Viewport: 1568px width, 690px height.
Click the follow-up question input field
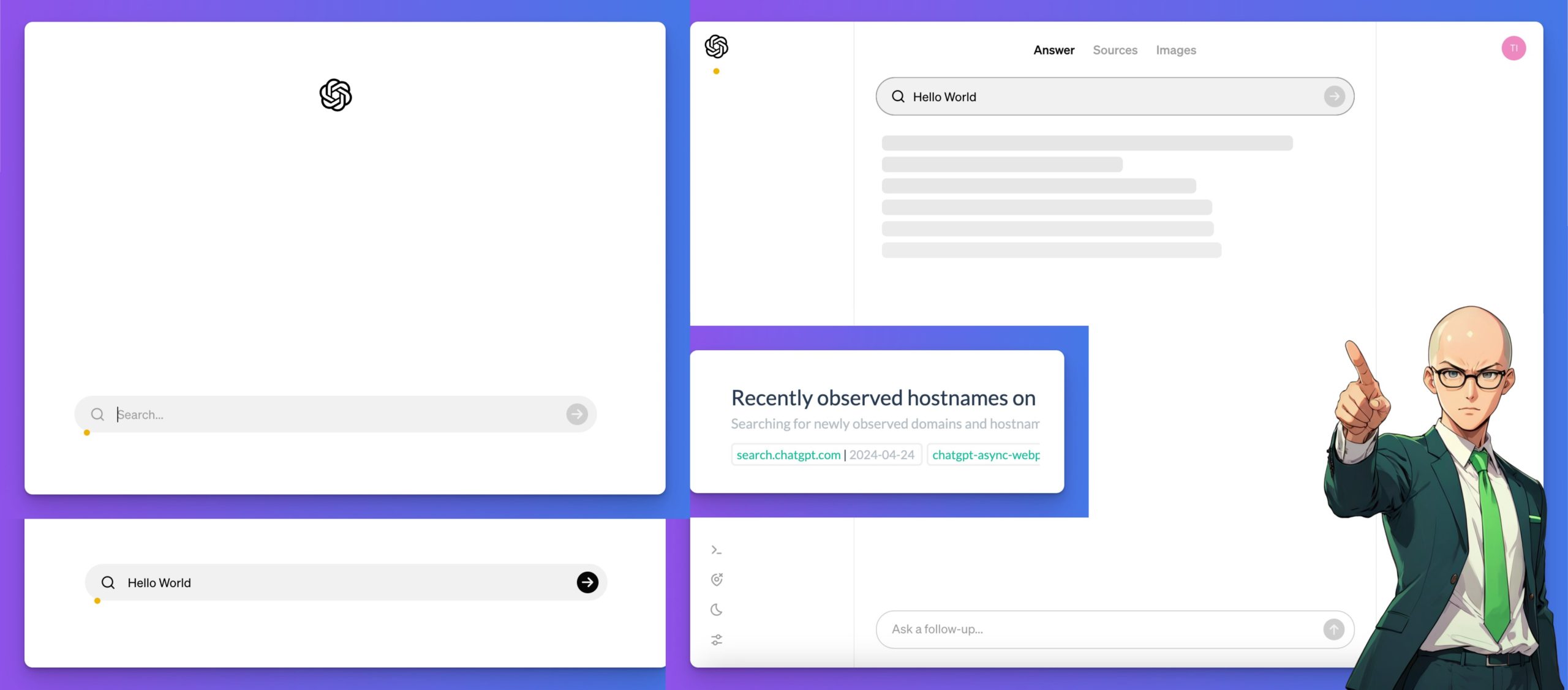(1100, 629)
